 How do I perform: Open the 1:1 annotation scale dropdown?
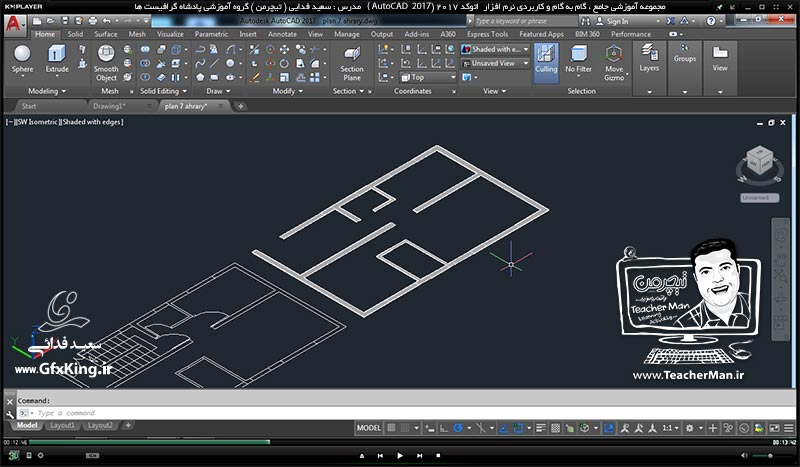click(670, 428)
